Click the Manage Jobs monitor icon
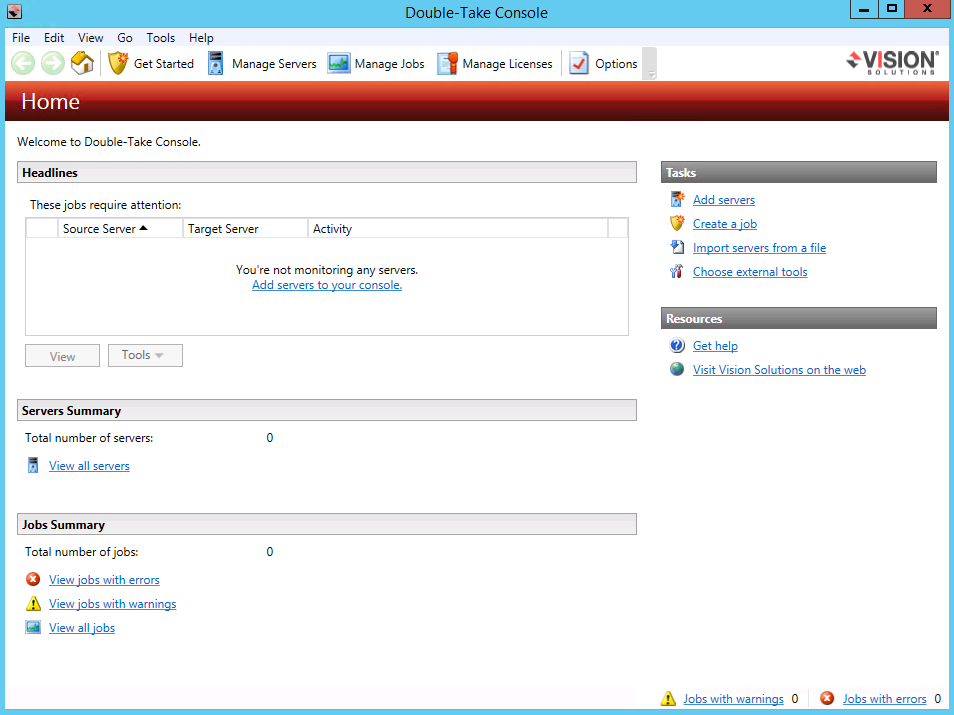954x715 pixels. [x=339, y=63]
